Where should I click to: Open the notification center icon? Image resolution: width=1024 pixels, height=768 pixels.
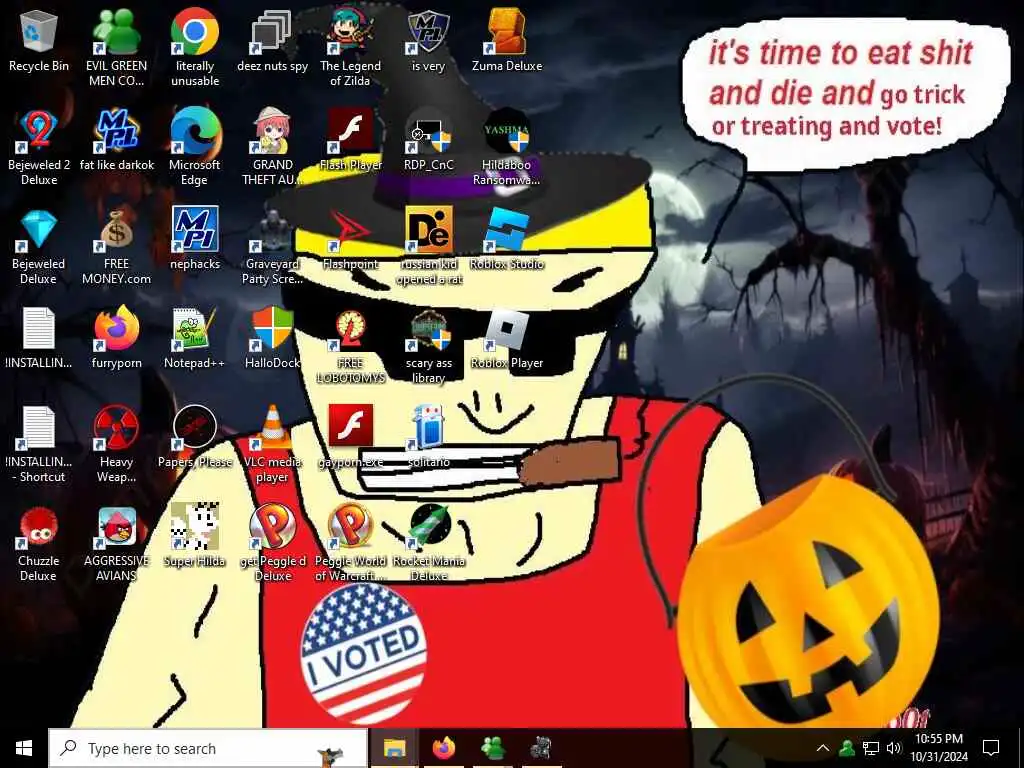tap(991, 748)
